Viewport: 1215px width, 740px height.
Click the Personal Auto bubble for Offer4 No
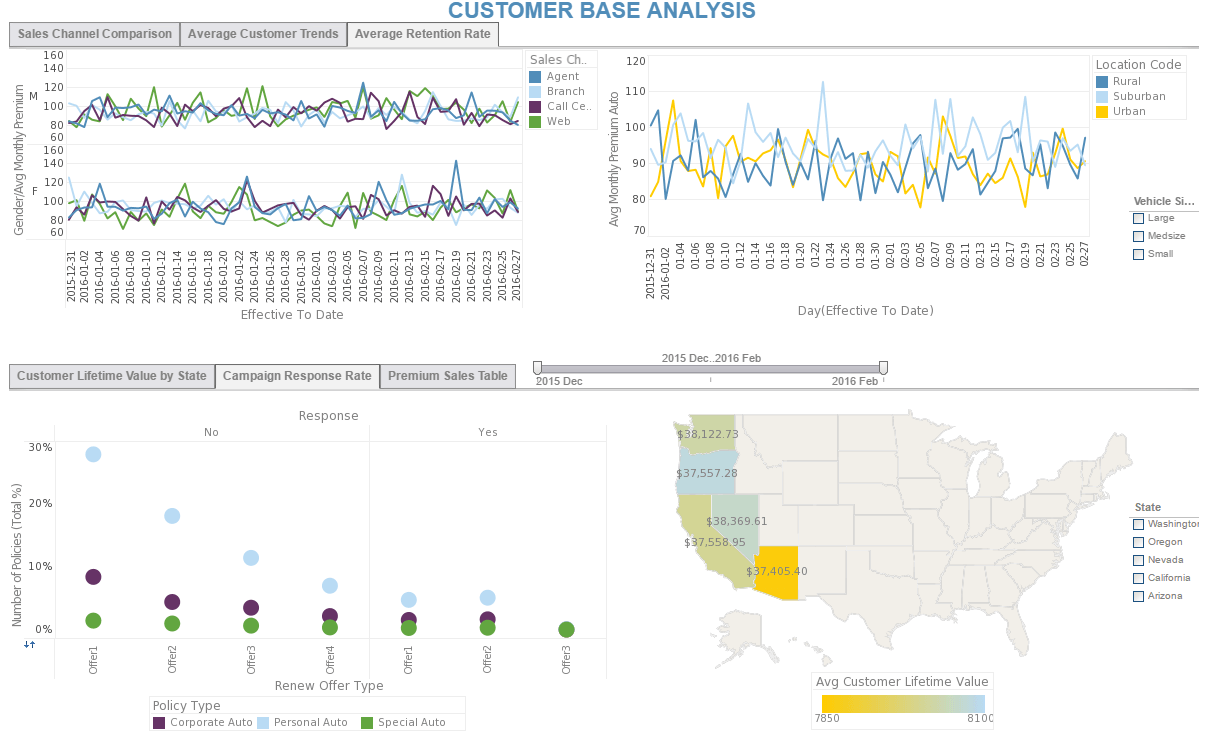330,586
